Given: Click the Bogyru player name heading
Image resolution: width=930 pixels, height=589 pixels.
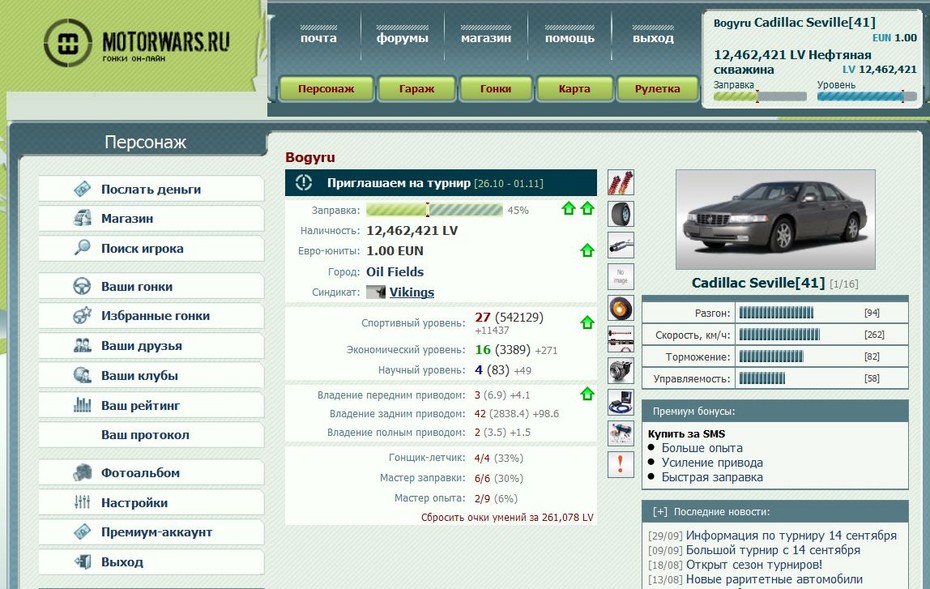Looking at the screenshot, I should 310,157.
